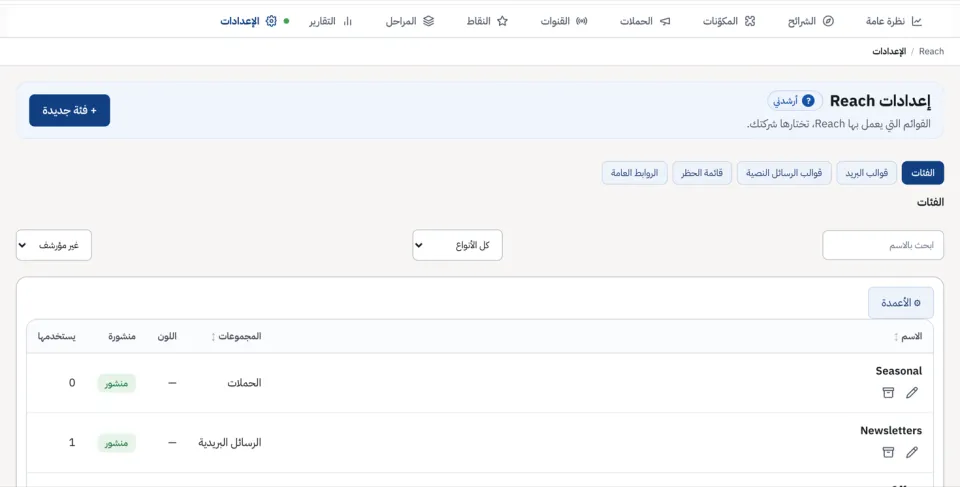Click the compass icon beside الشرائح
960x487 pixels.
[828, 21]
